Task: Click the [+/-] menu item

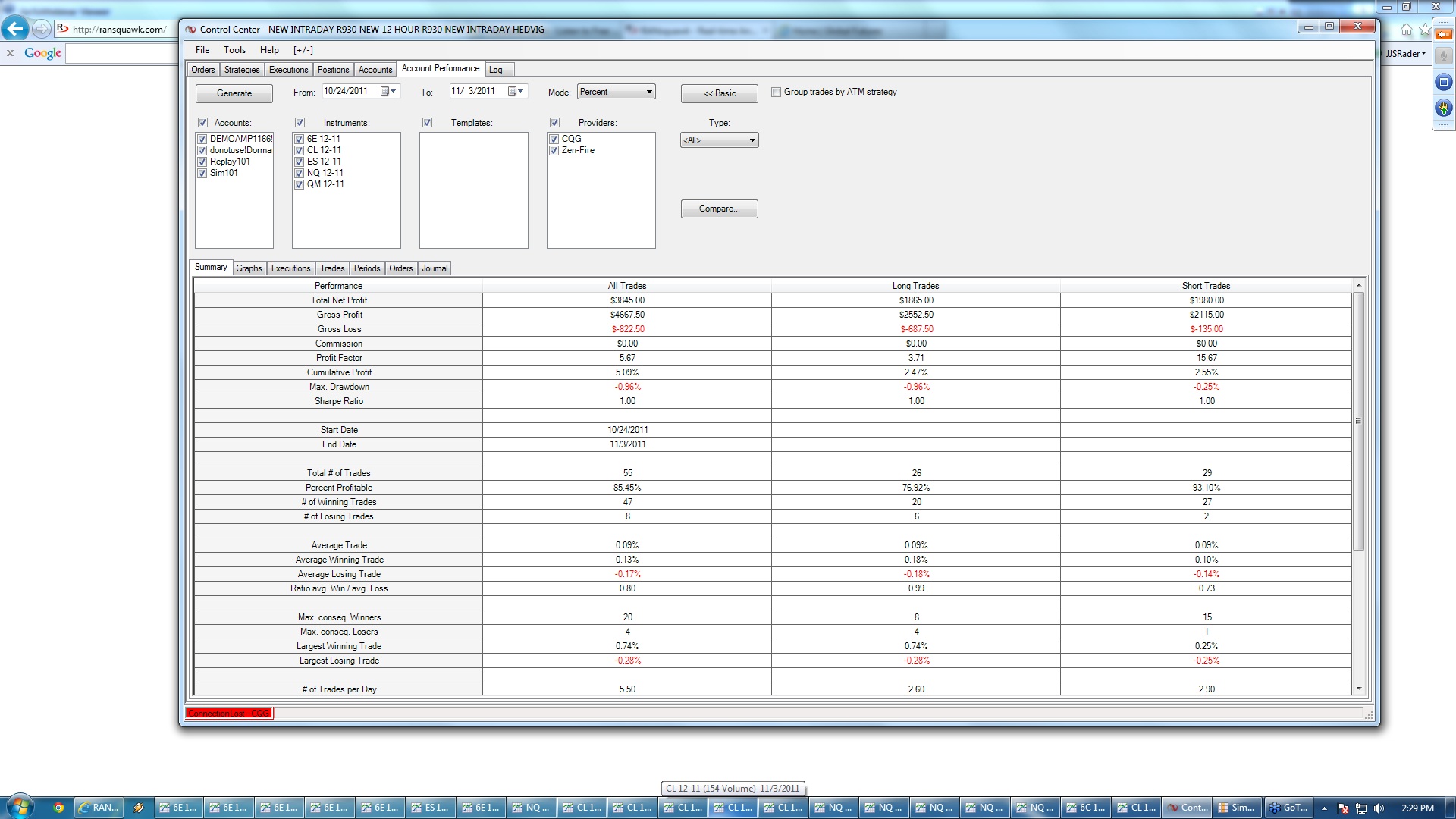Action: (303, 50)
